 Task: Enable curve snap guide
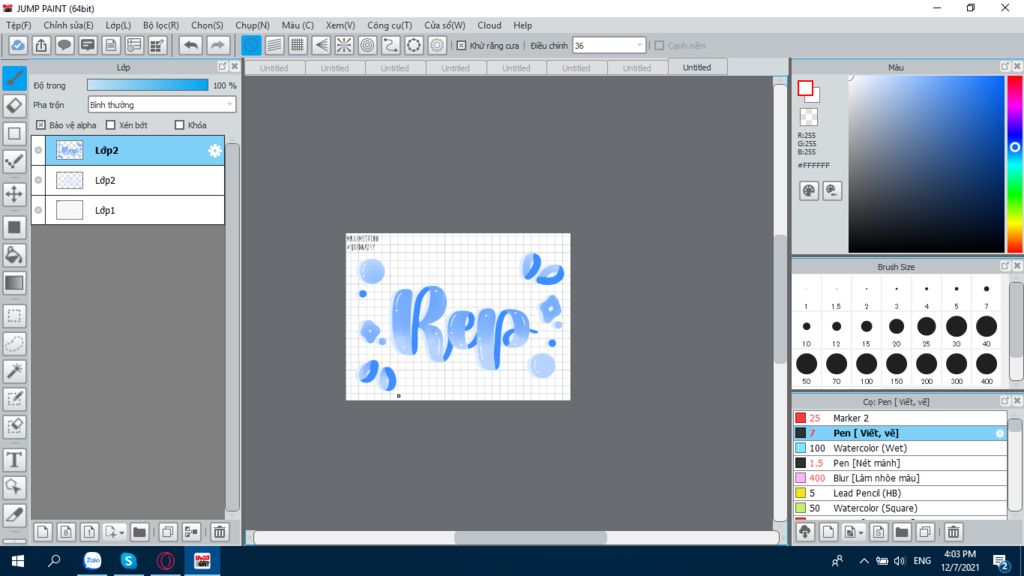point(391,45)
